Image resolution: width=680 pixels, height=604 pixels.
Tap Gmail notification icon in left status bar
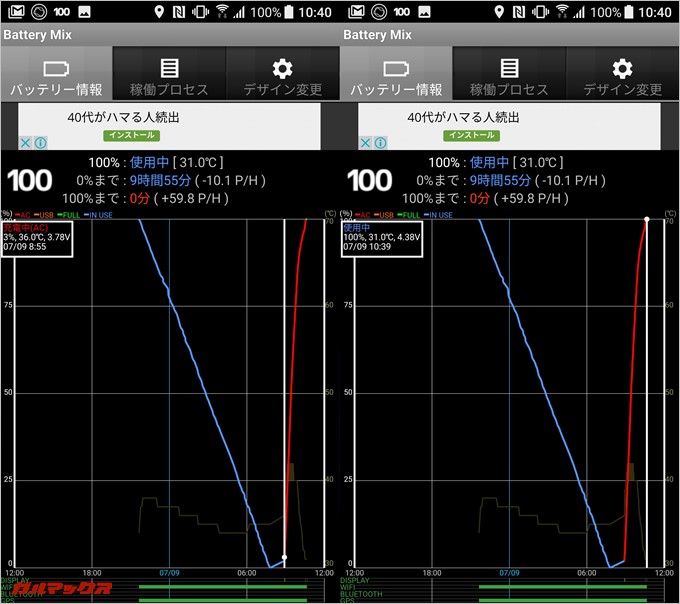pyautogui.click(x=12, y=12)
